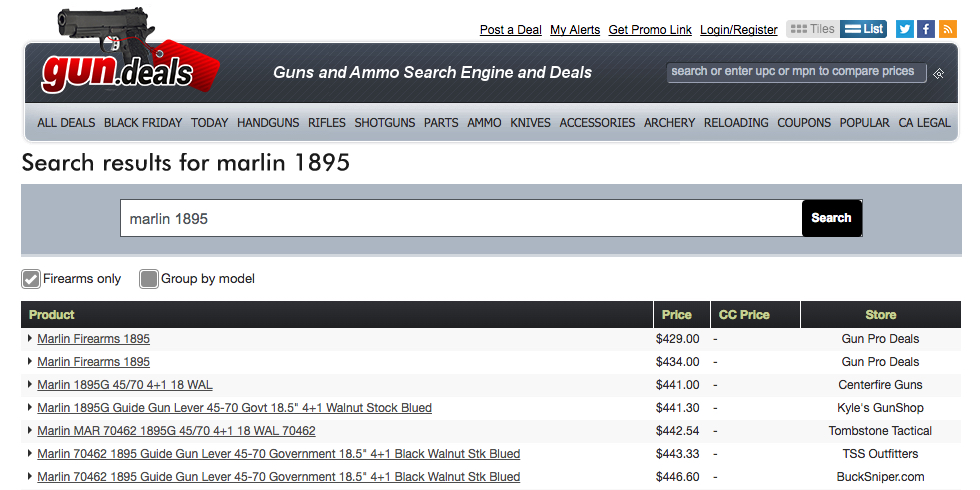This screenshot has height=490, width=980.
Task: Focus the marlin 1895 search field
Action: 461,218
